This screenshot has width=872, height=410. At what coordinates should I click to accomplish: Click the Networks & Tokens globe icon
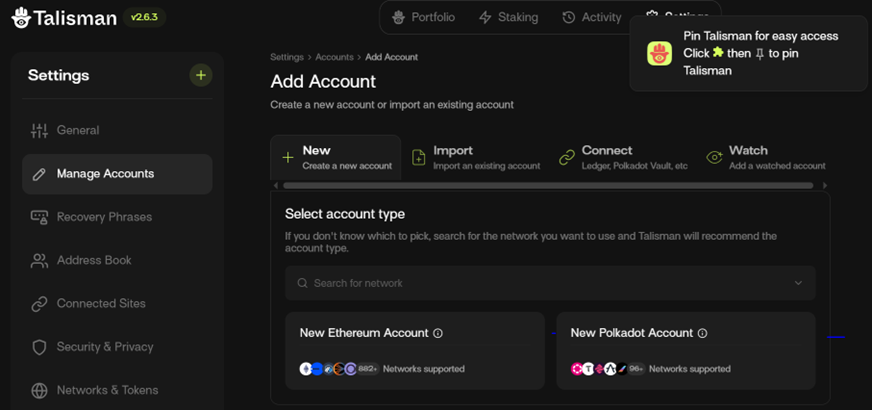click(39, 391)
